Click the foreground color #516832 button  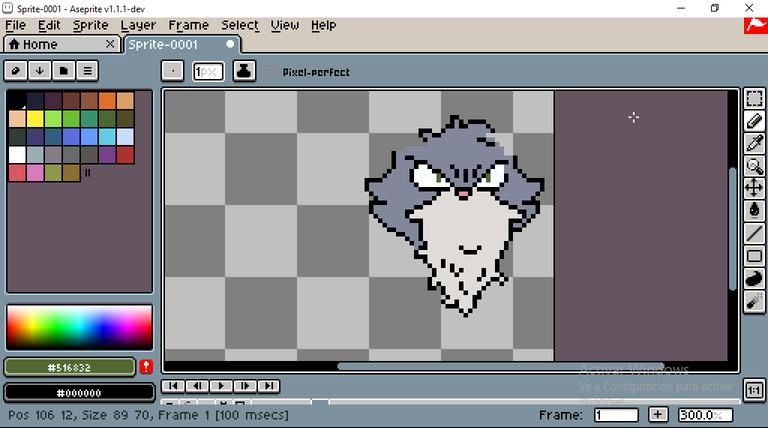click(70, 367)
